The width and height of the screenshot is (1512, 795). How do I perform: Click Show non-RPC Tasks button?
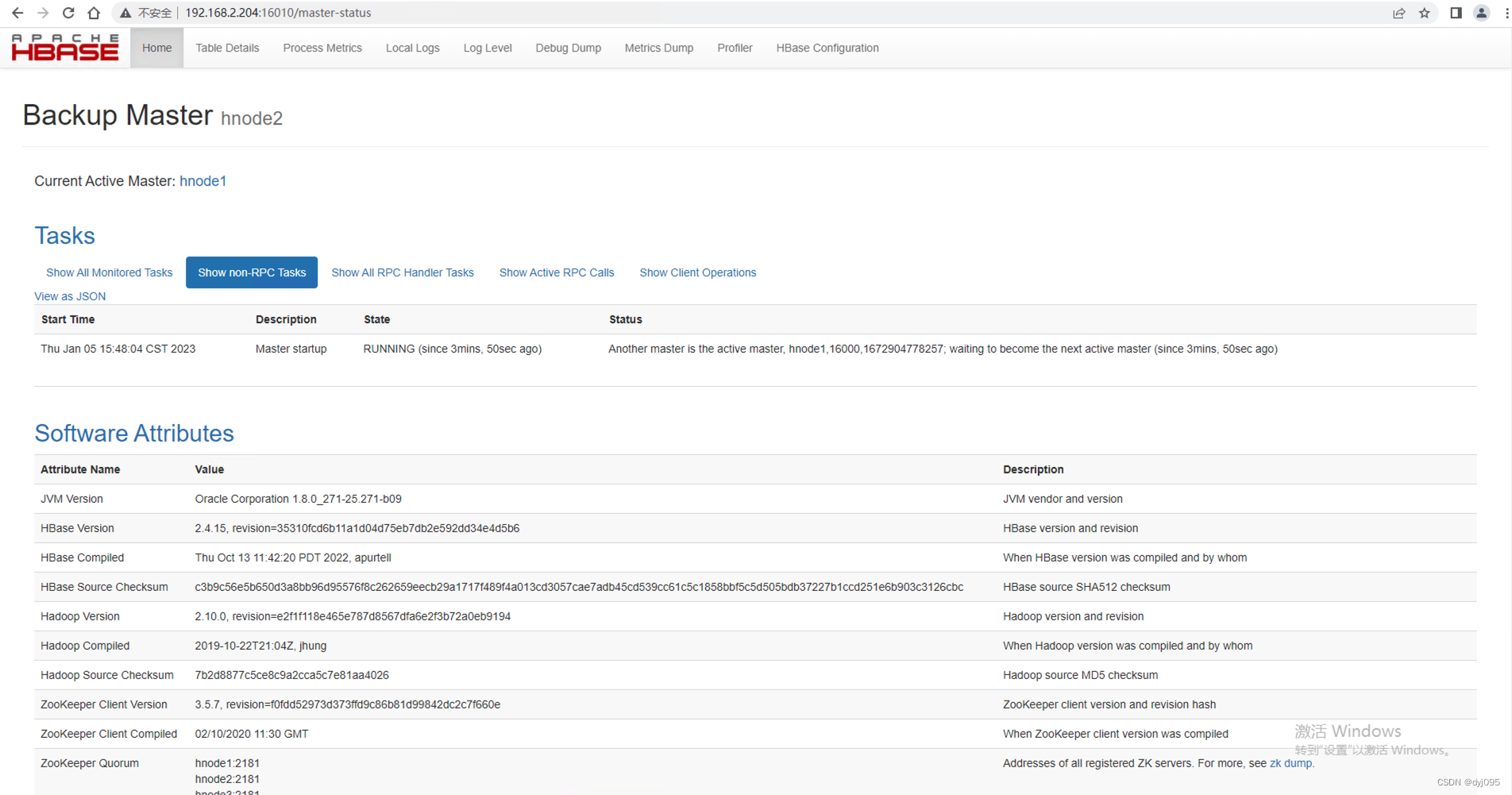pos(252,272)
